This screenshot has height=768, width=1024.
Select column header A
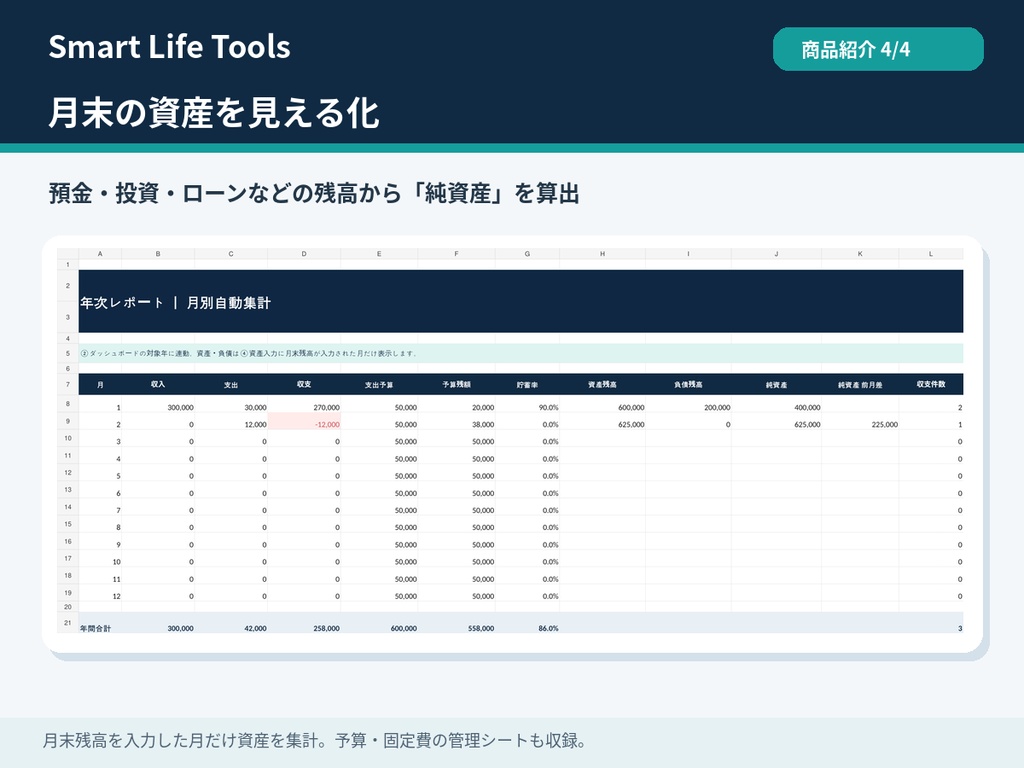(x=100, y=254)
